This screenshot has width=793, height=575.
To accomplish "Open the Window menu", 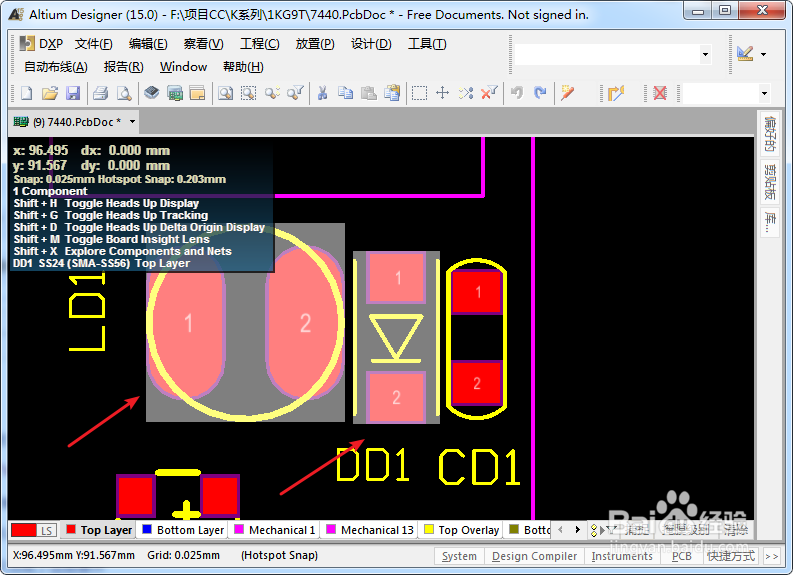I will 183,67.
